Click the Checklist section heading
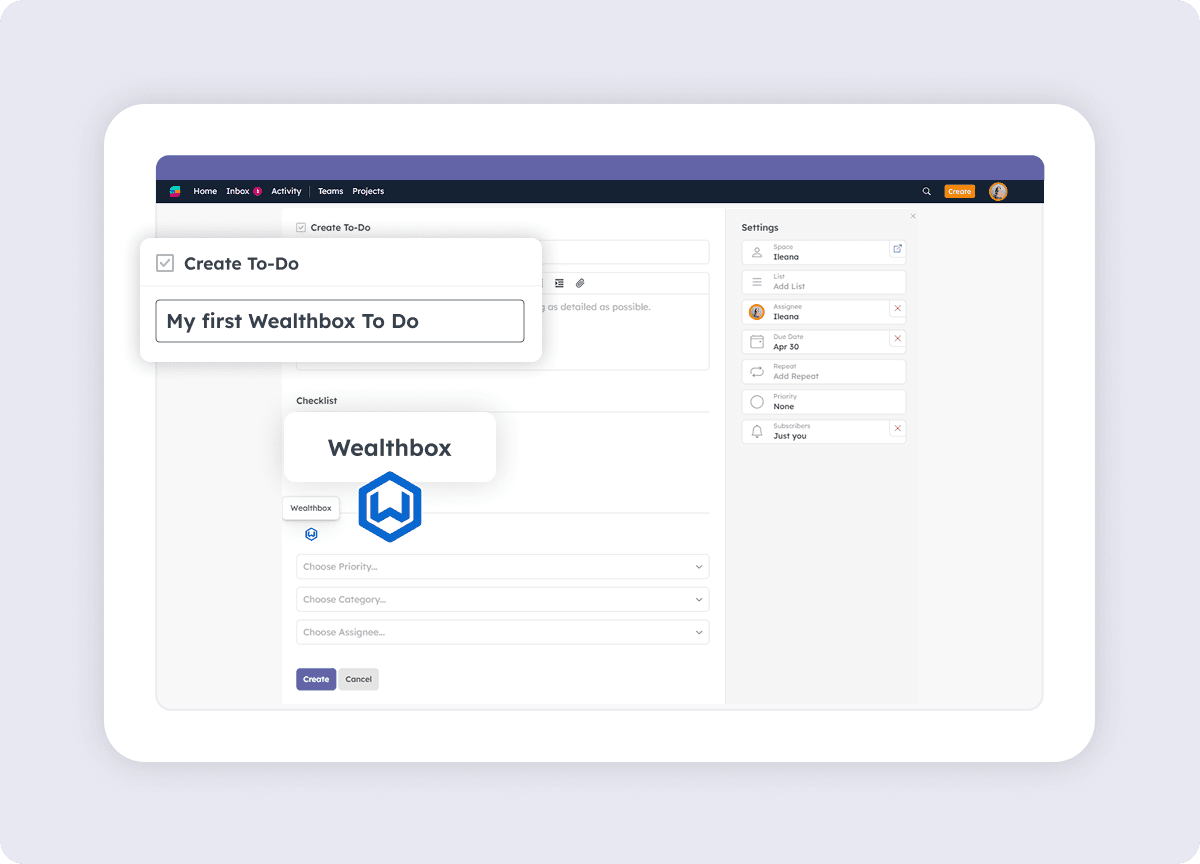Screen dimensions: 1200x864 (x=316, y=401)
